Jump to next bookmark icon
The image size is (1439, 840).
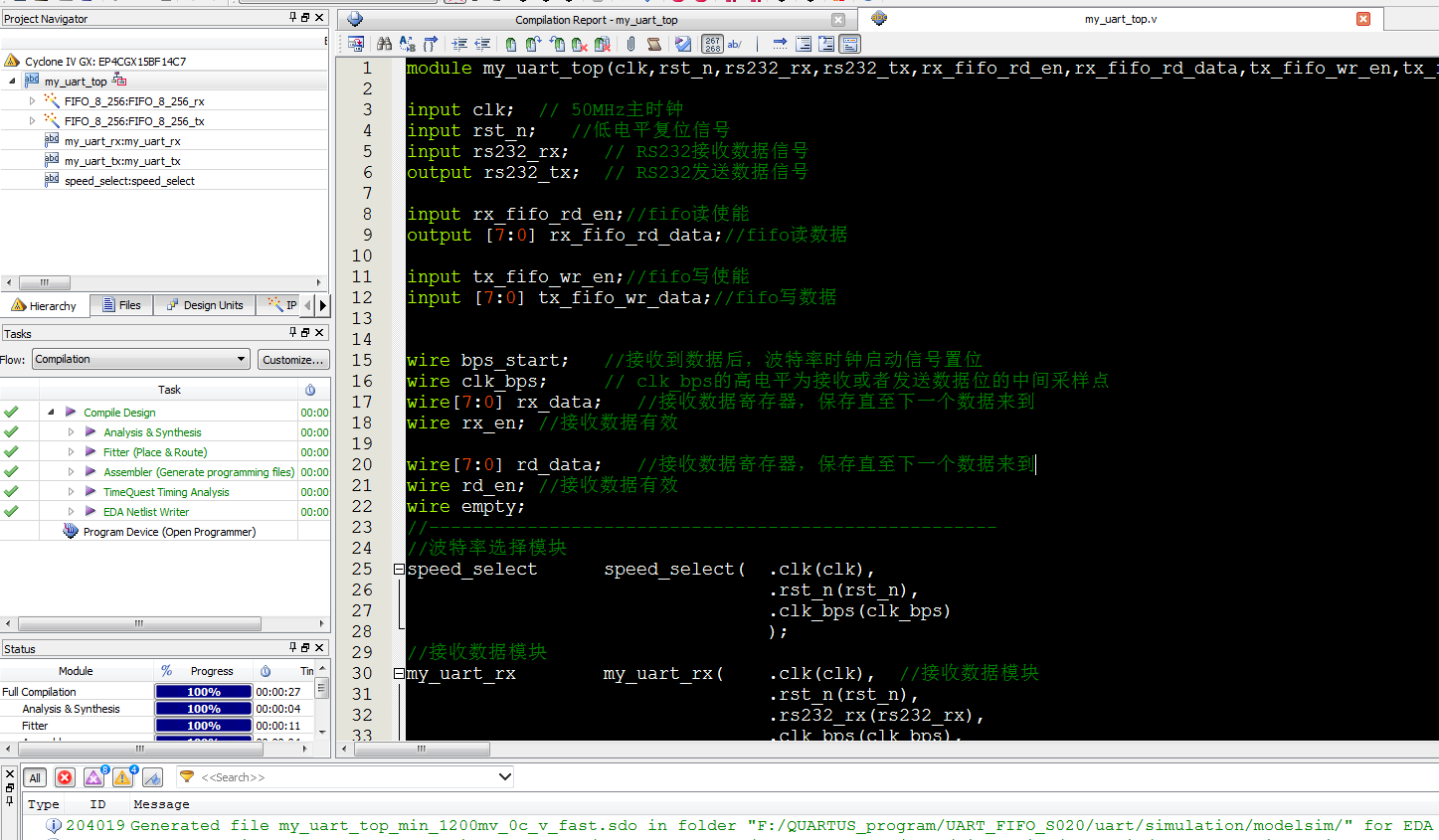point(533,44)
